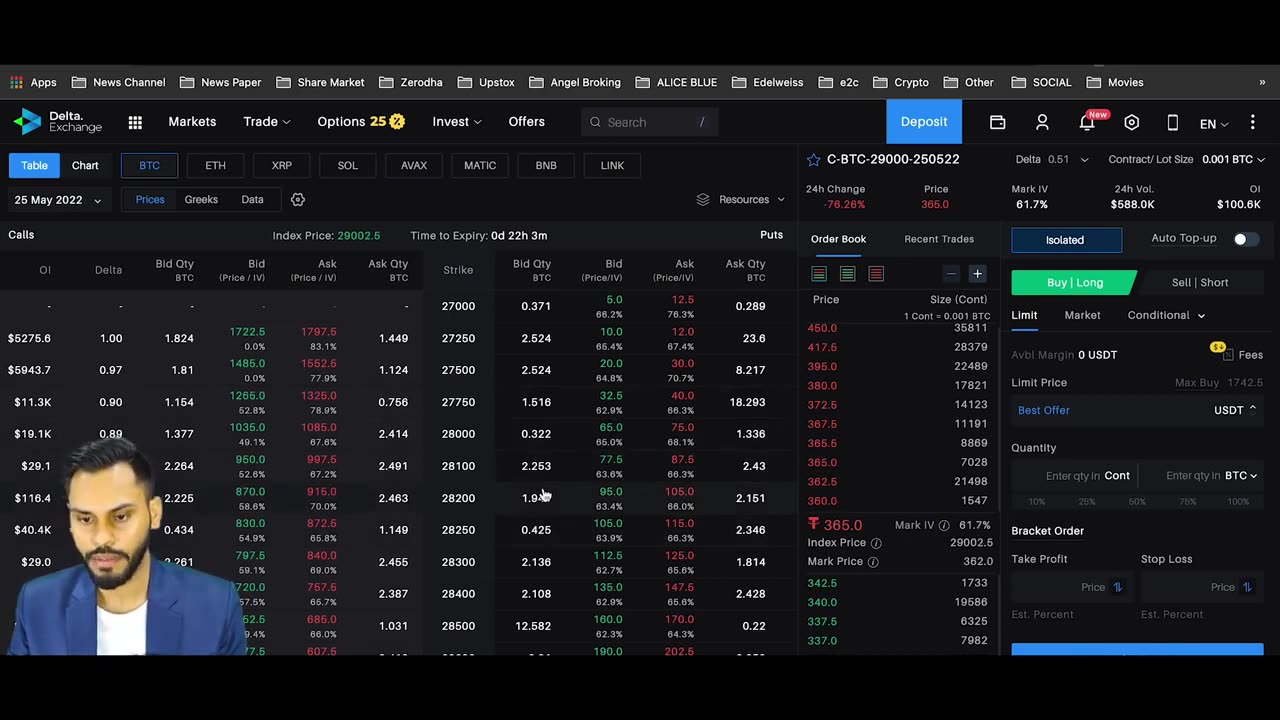
Task: Select ETH underlying asset chip
Action: coord(215,165)
